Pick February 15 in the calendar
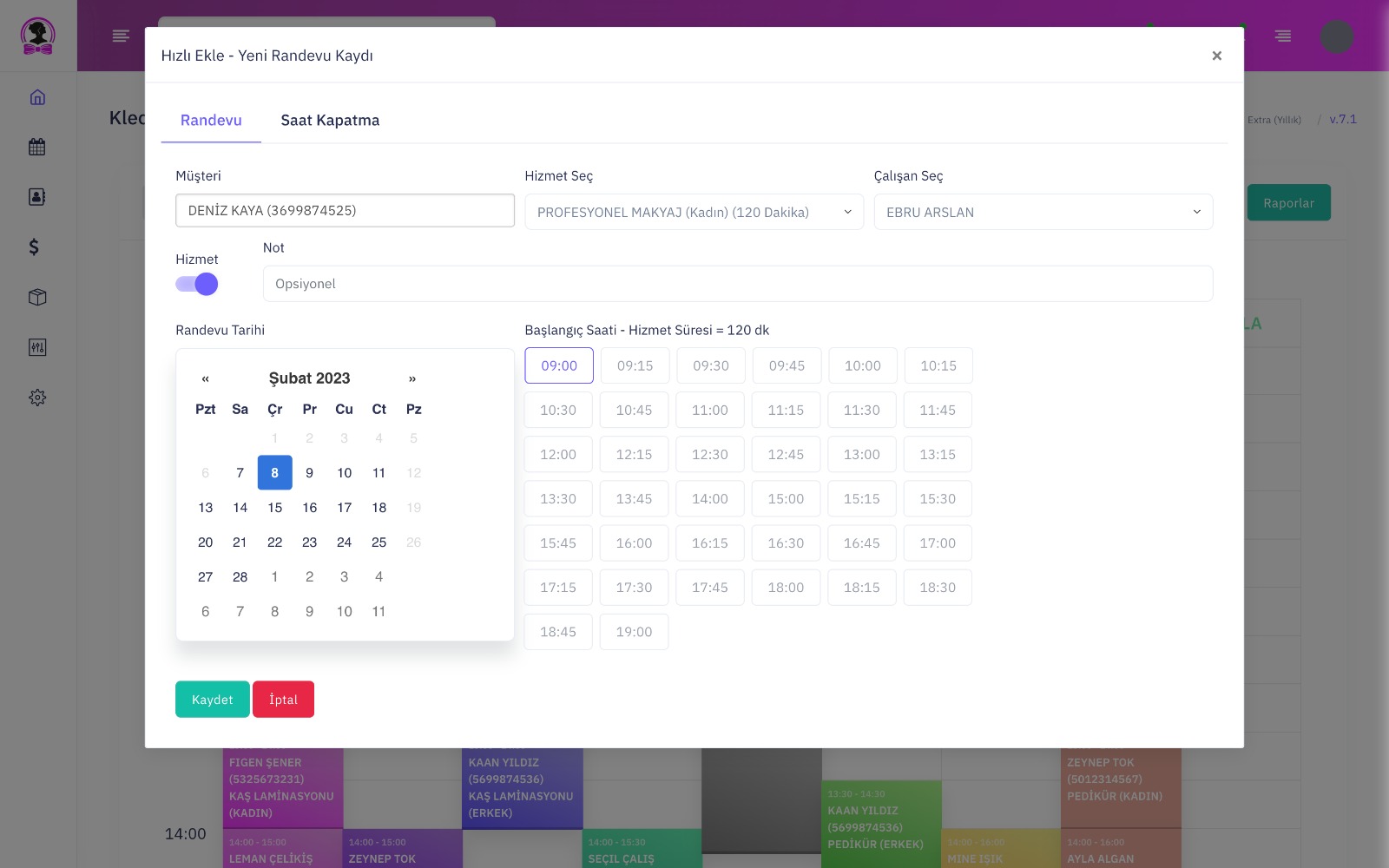The height and width of the screenshot is (868, 1389). click(x=275, y=508)
